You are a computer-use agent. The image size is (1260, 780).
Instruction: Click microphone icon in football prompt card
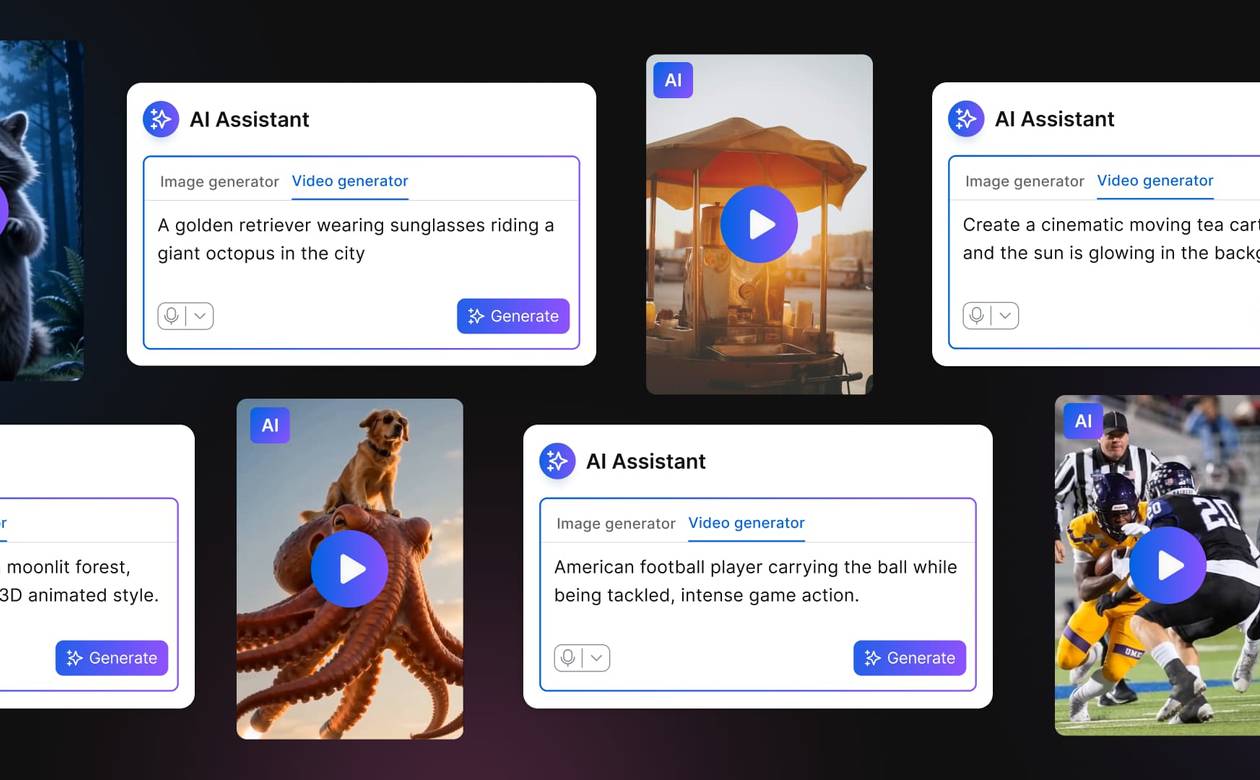click(568, 658)
